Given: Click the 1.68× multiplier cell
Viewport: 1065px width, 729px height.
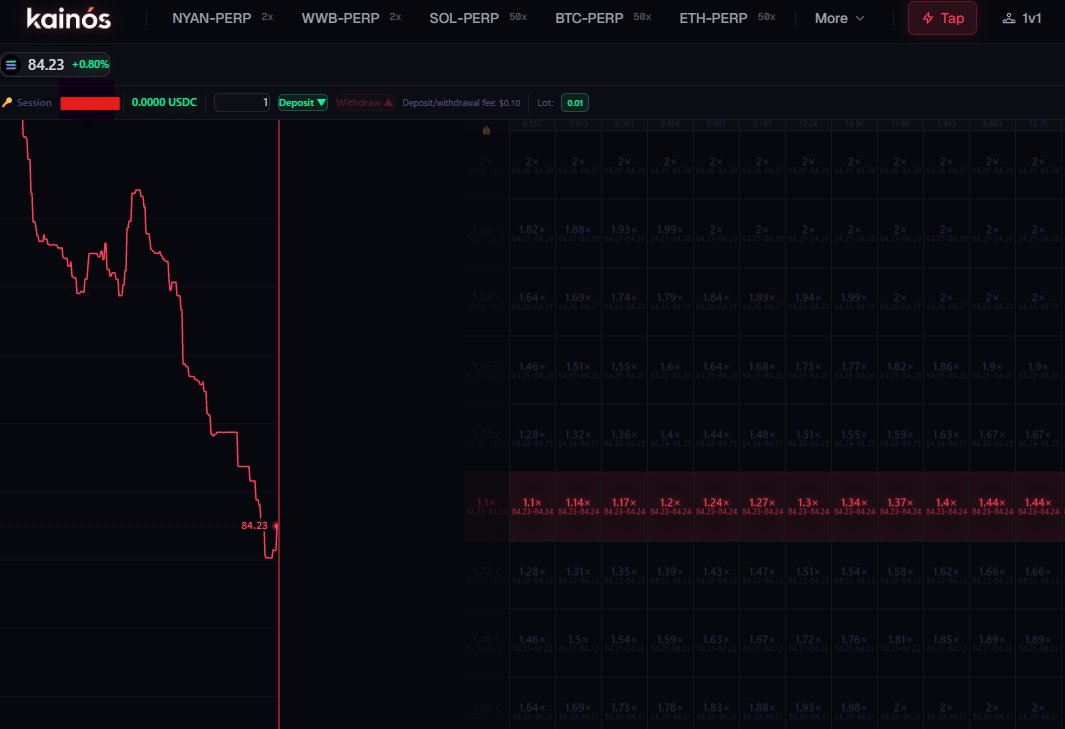Looking at the screenshot, I should [762, 370].
